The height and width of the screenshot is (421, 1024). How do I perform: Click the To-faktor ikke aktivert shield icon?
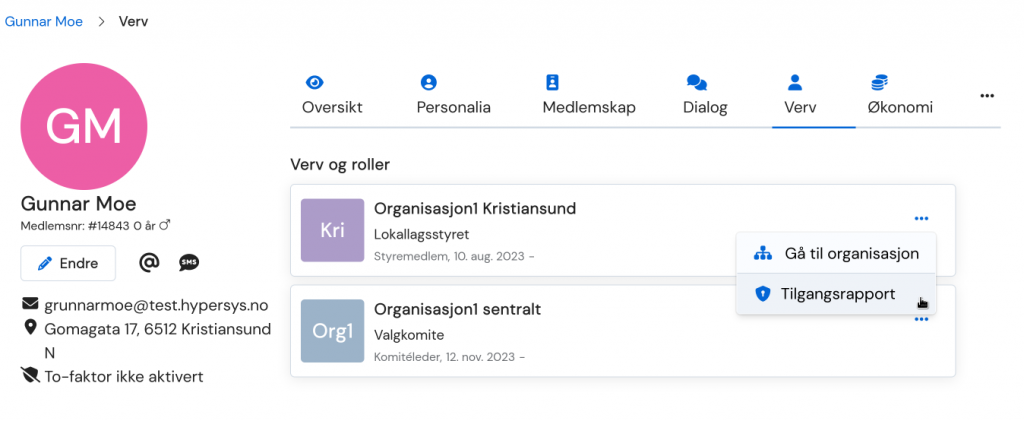coord(30,376)
